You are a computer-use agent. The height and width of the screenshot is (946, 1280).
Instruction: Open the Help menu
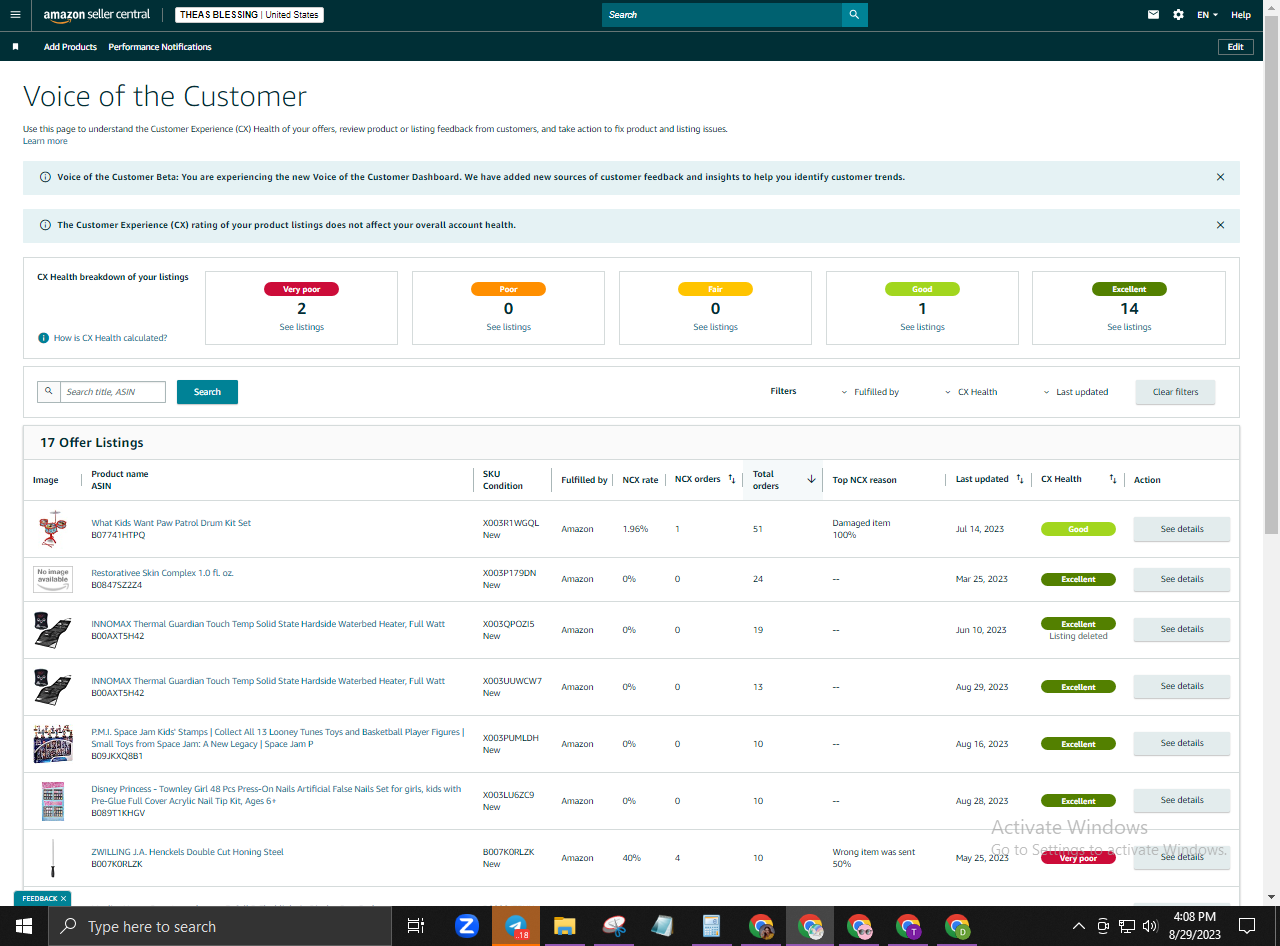pos(1241,15)
